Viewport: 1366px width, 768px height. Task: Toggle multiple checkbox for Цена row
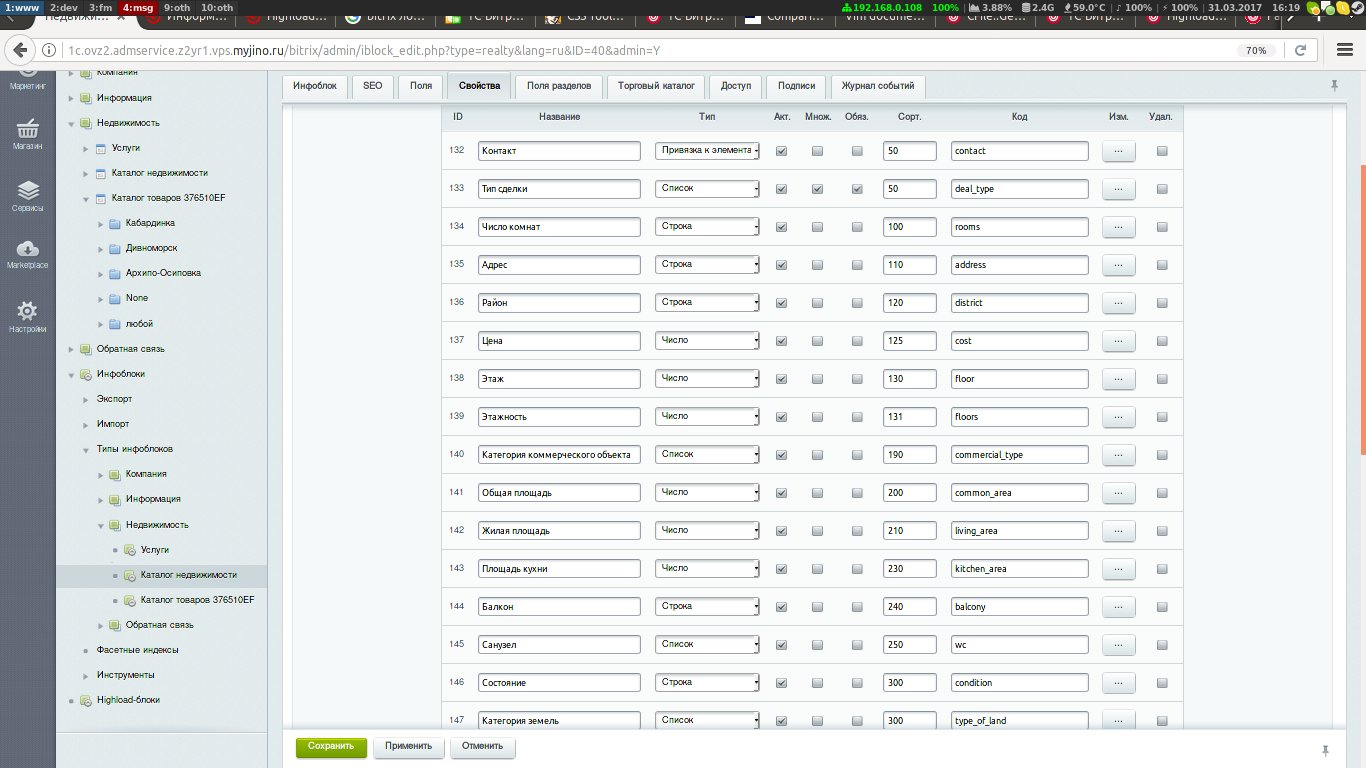click(818, 341)
